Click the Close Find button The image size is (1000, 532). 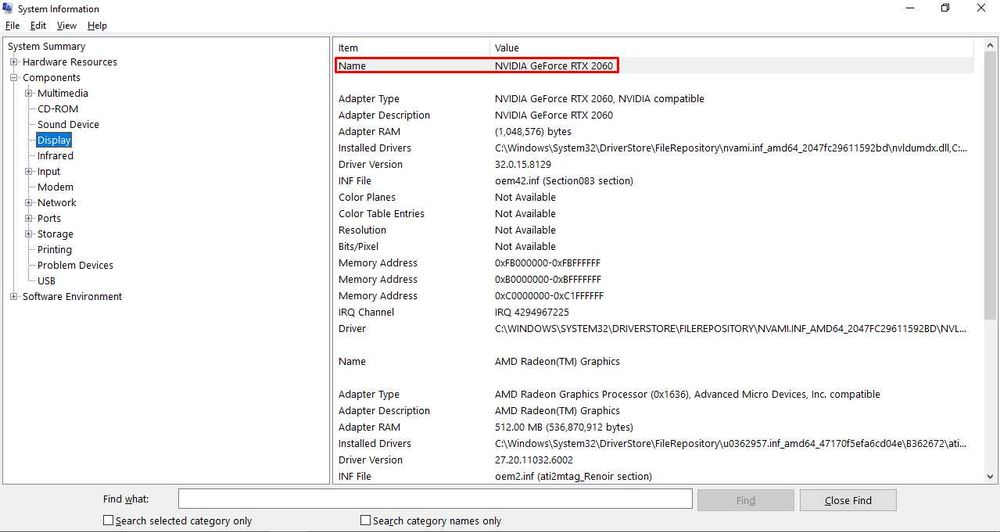(x=848, y=501)
